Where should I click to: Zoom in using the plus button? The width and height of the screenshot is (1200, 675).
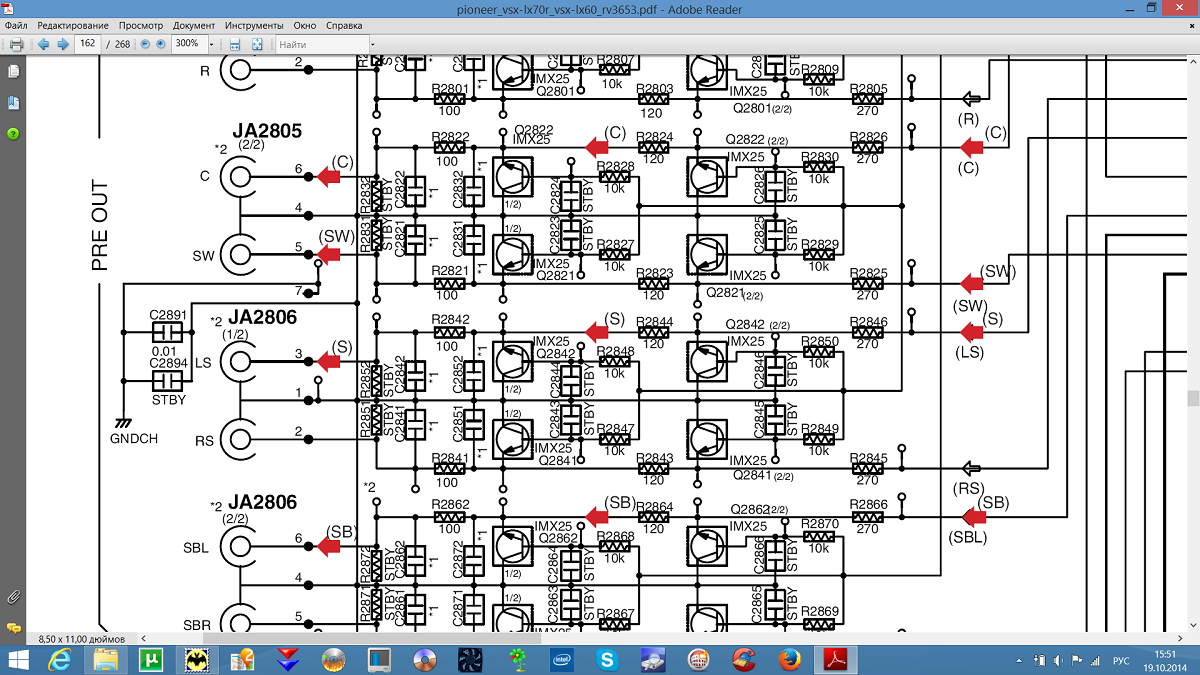coord(160,44)
